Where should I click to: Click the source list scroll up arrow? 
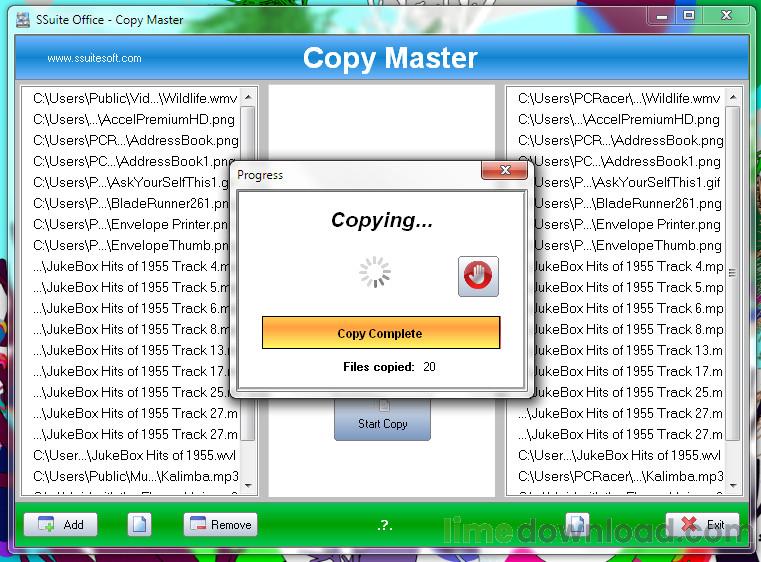[x=248, y=98]
